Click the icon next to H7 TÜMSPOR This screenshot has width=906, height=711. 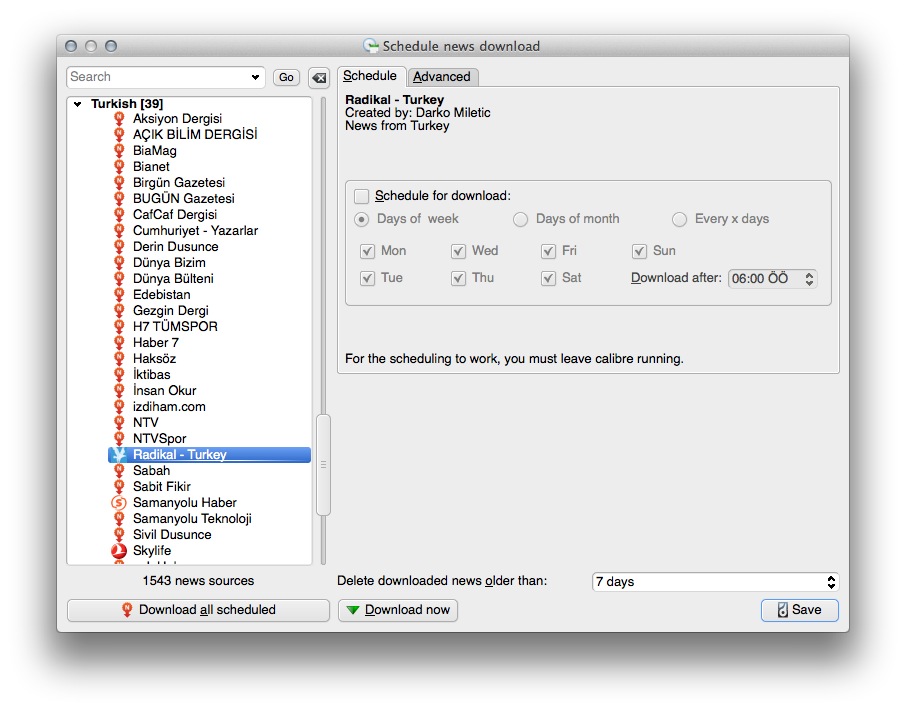[x=119, y=326]
